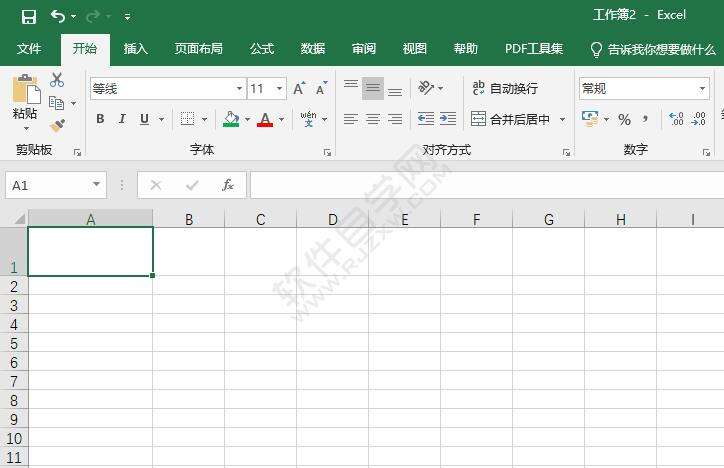Open the 文件 menu

(x=29, y=48)
